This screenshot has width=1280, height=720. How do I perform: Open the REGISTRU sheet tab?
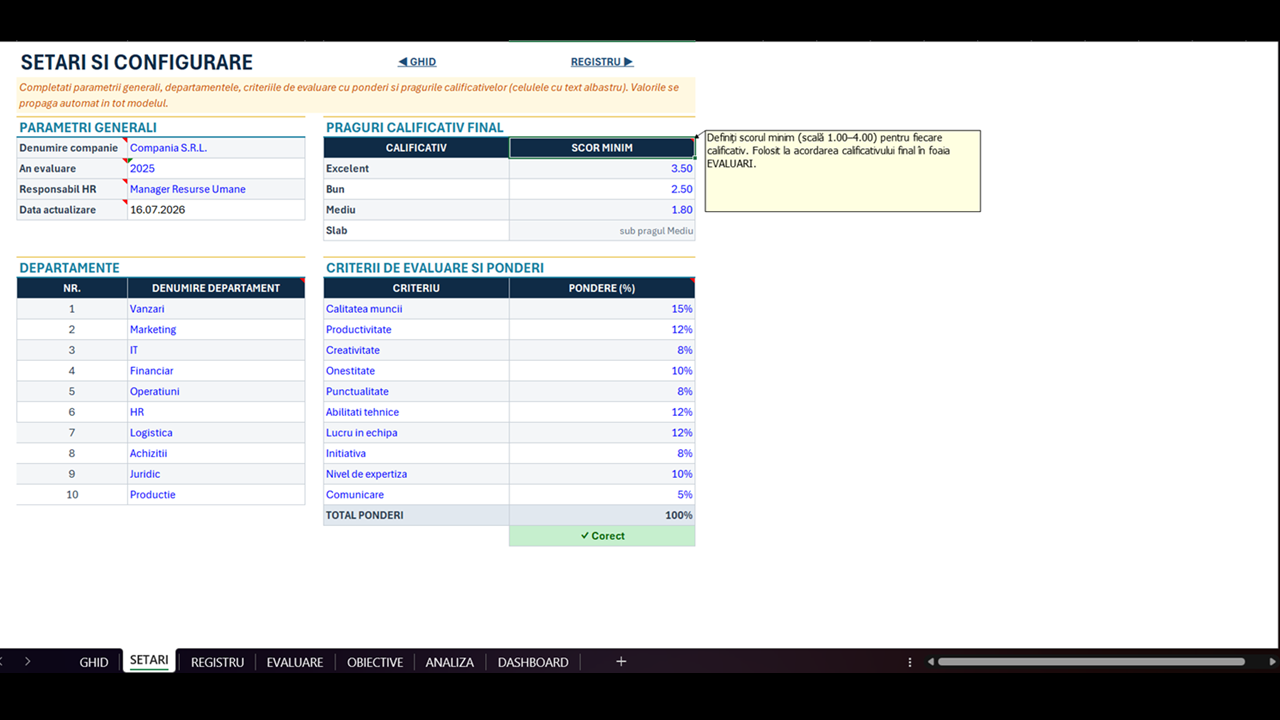tap(217, 662)
